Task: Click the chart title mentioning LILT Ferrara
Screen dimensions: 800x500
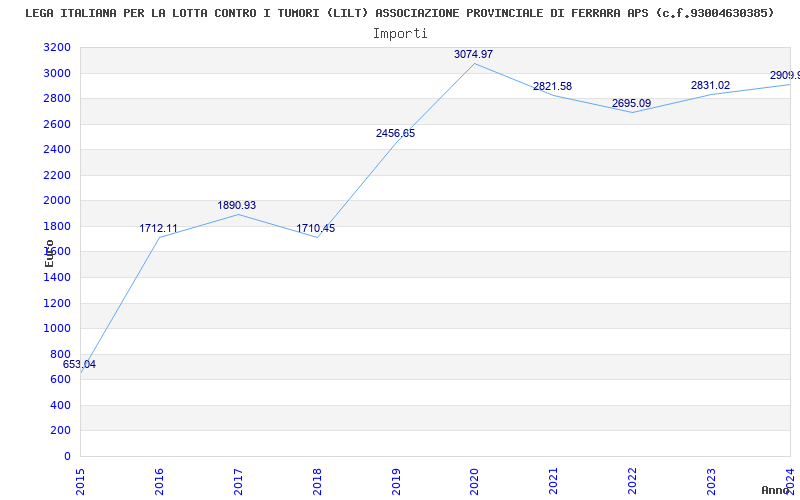Action: (x=399, y=13)
